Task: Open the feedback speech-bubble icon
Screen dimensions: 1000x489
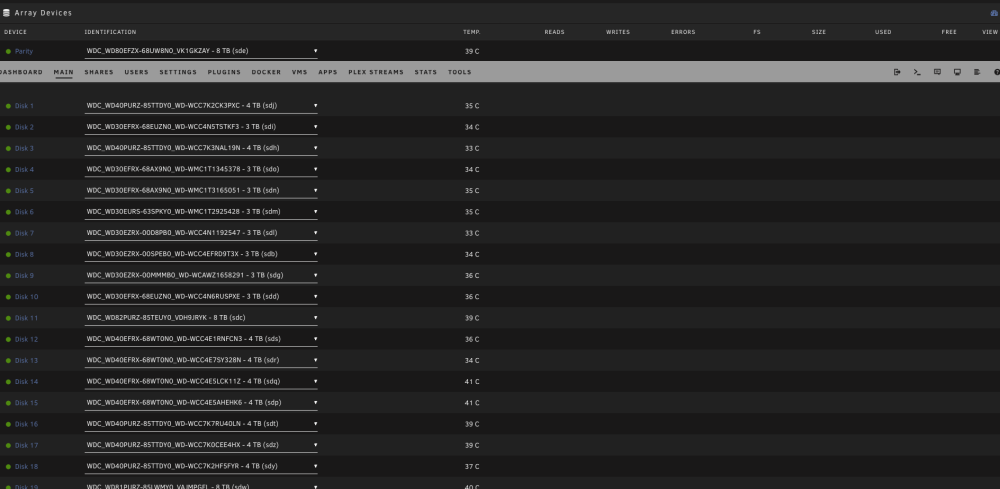Action: (x=937, y=72)
